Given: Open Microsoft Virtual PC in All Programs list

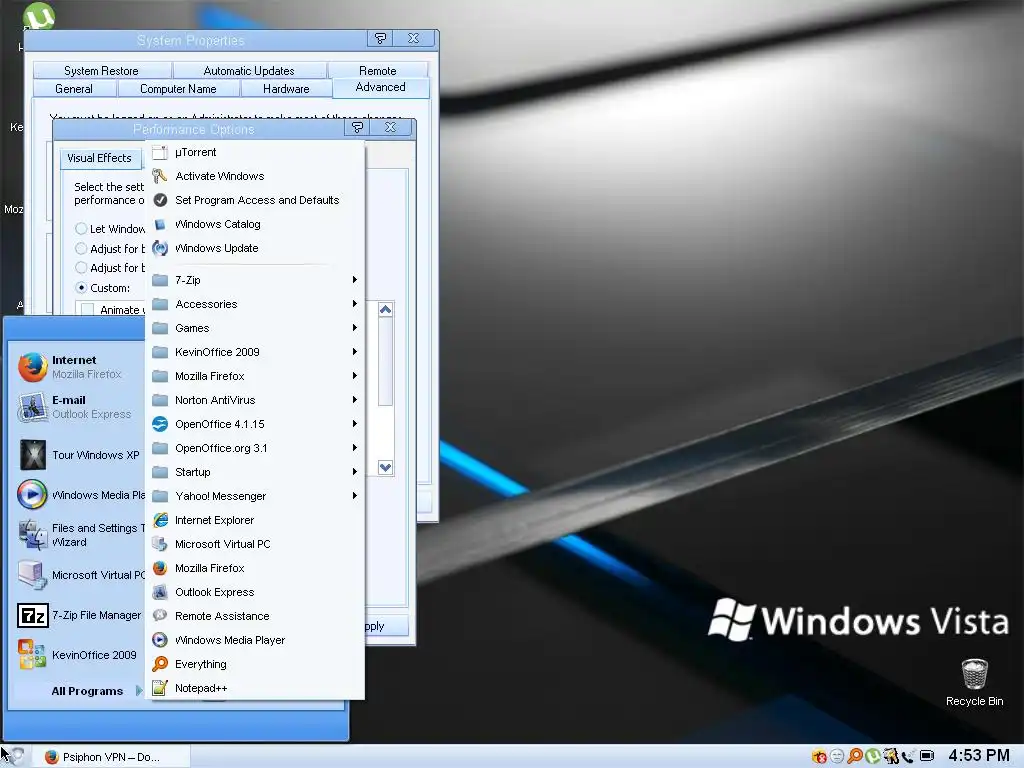Looking at the screenshot, I should 255,544.
